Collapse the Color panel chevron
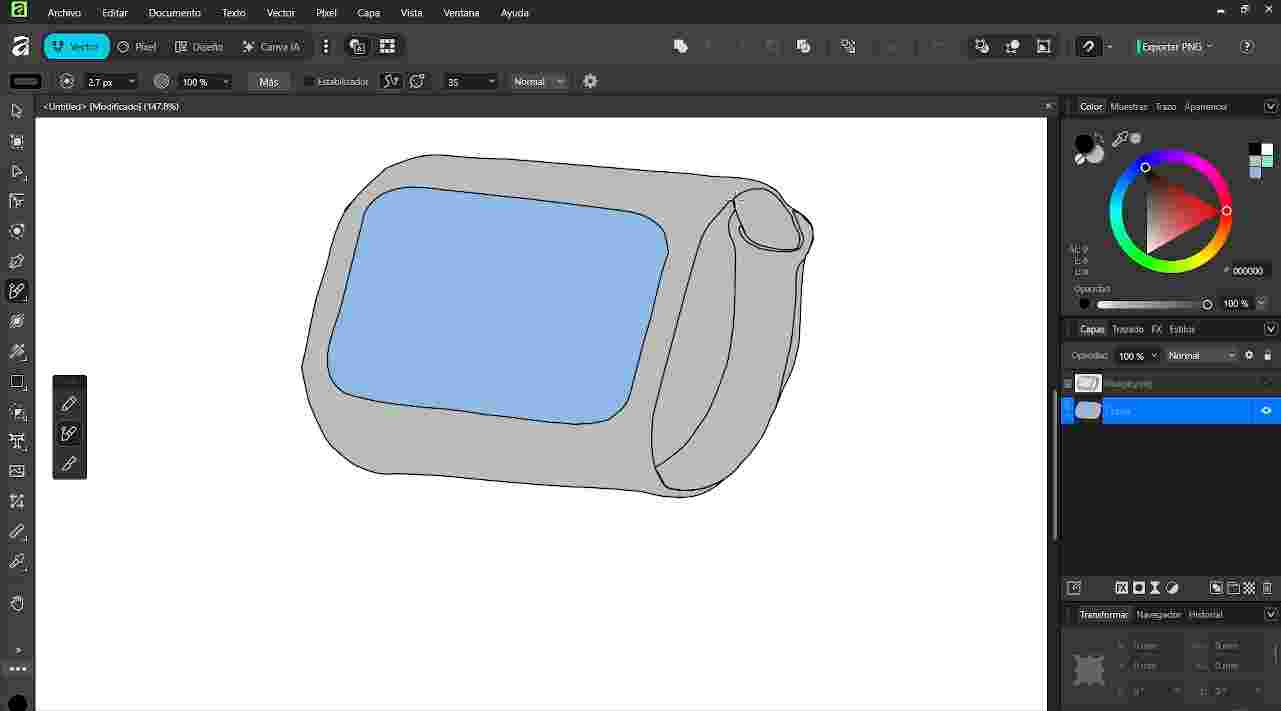Viewport: 1281px width, 711px height. 1271,106
